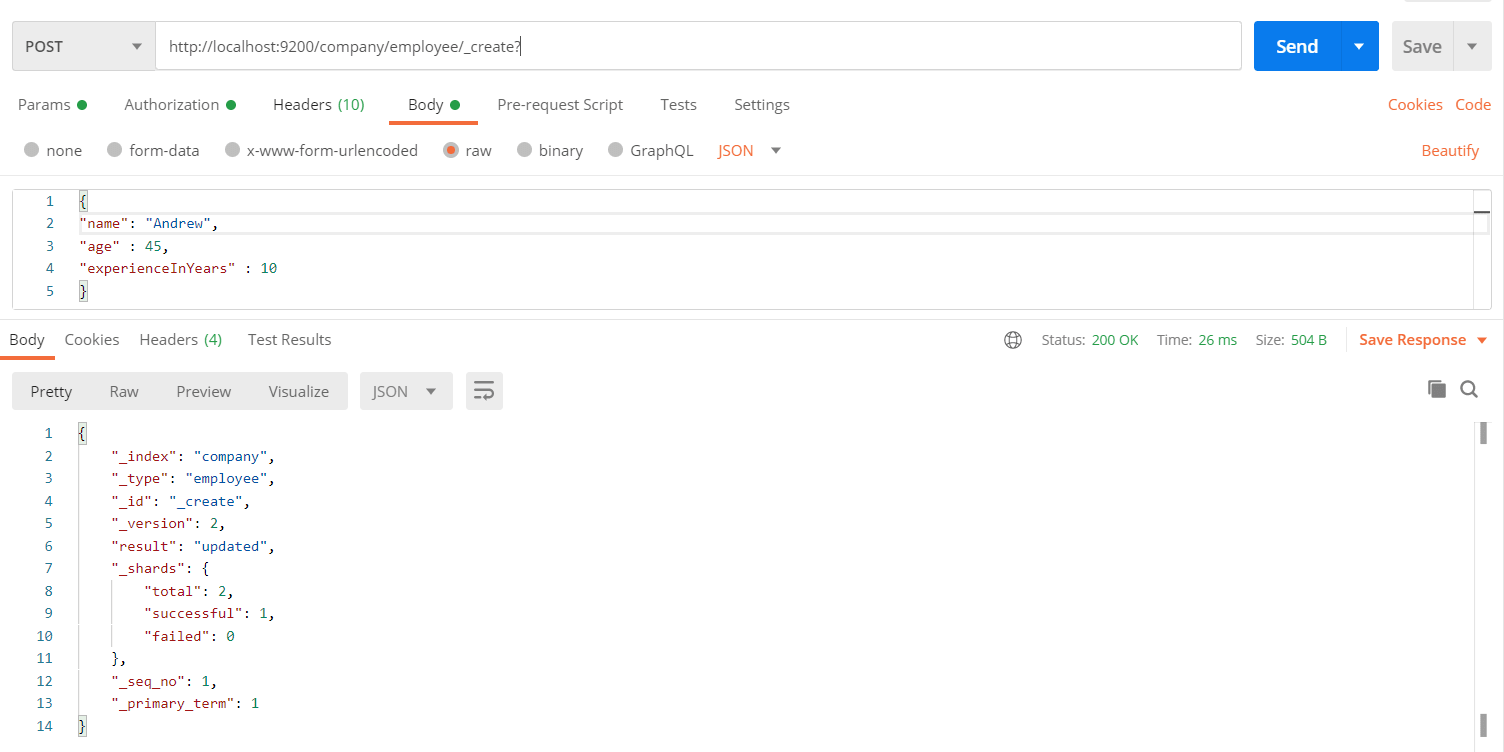
Task: Click the "successful": 1 response line
Action: click(x=209, y=613)
